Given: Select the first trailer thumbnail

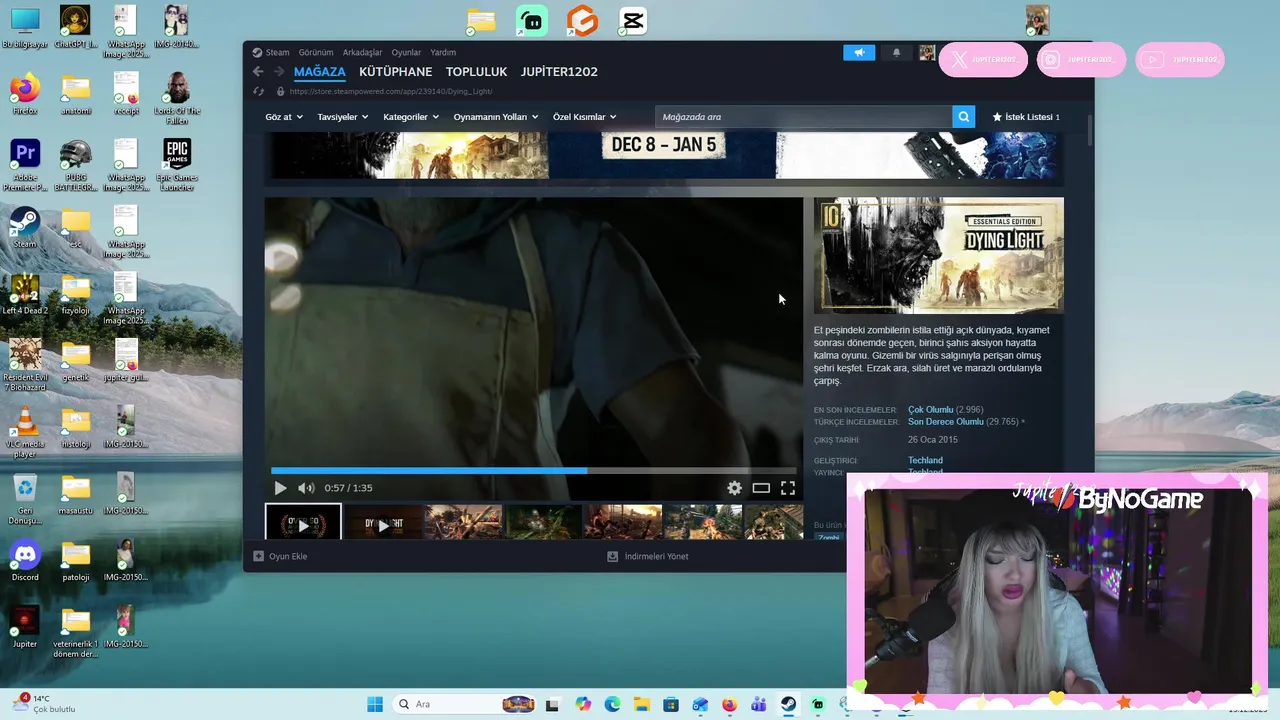Looking at the screenshot, I should click(303, 522).
